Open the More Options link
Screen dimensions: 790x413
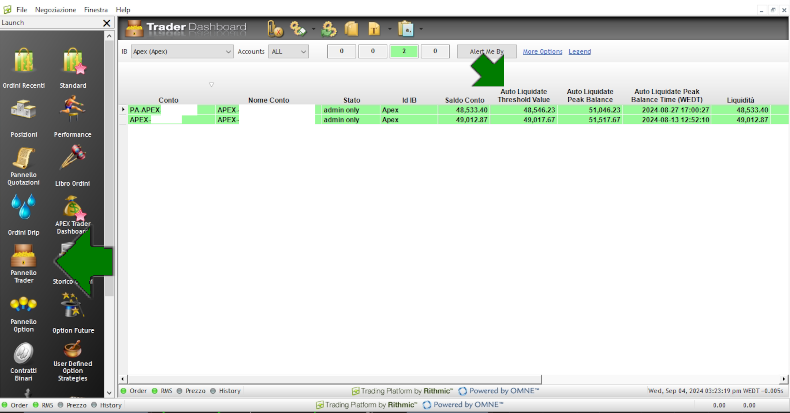pos(542,51)
